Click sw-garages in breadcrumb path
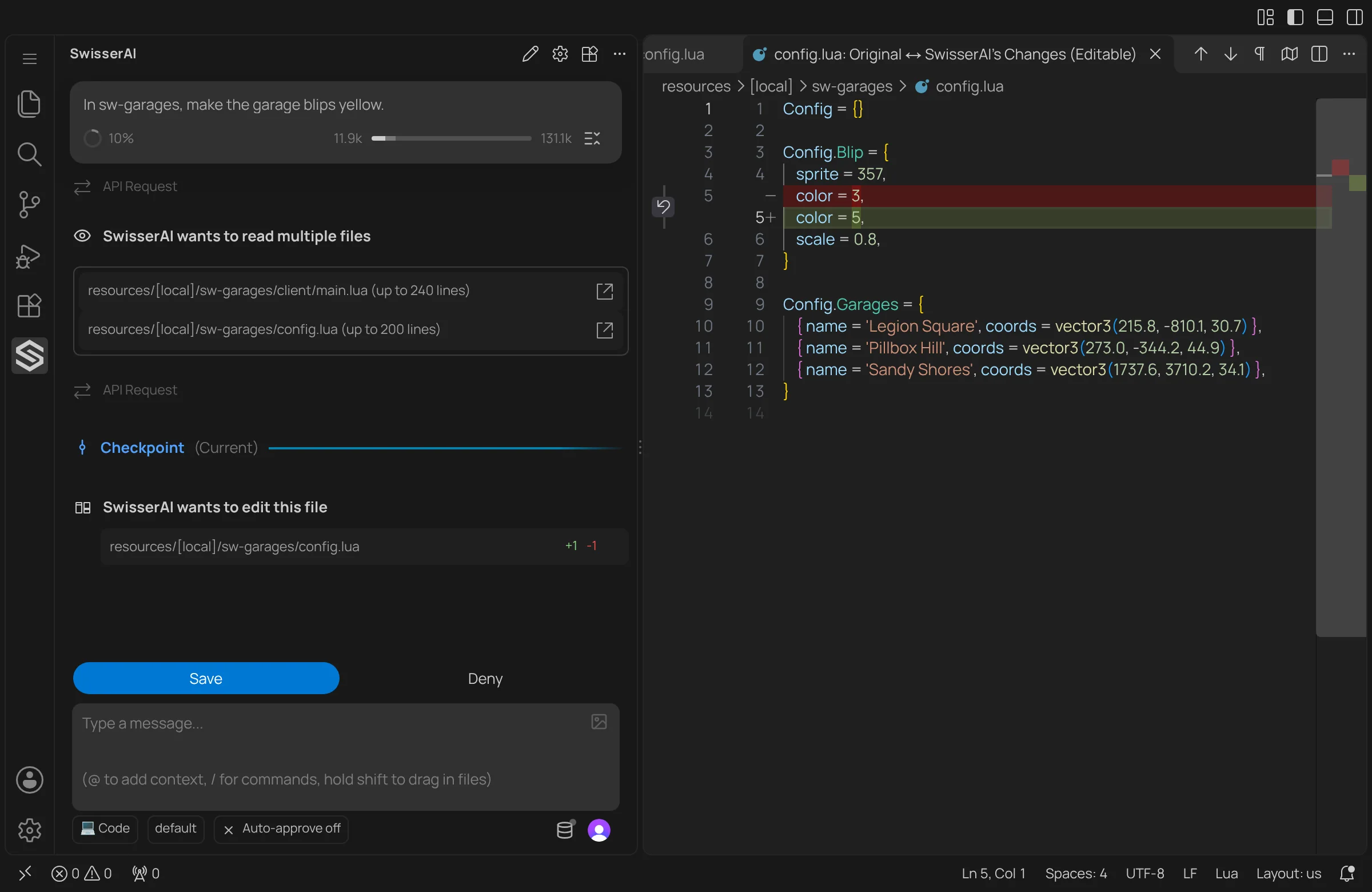 click(852, 86)
